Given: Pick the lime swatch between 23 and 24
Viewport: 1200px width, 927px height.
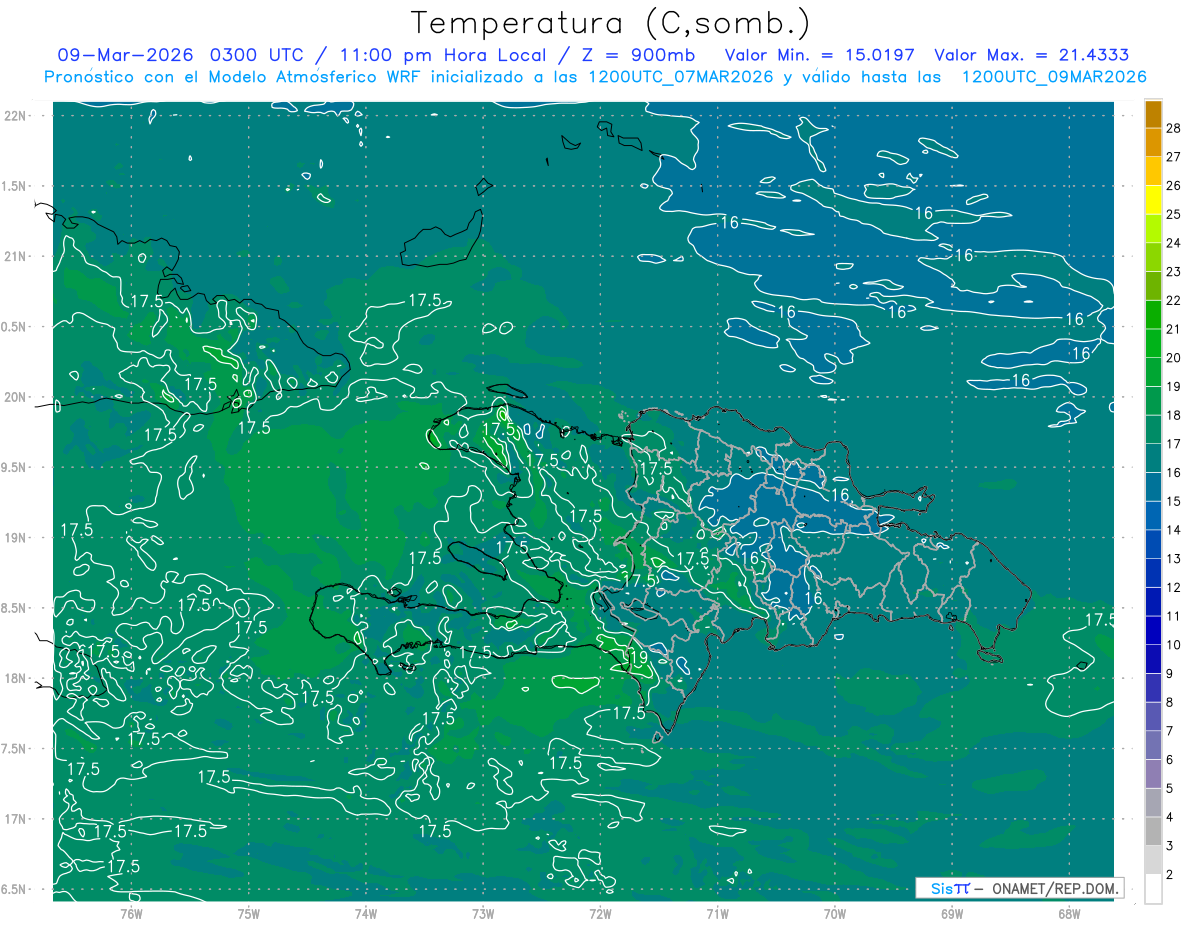Looking at the screenshot, I should click(x=1153, y=257).
